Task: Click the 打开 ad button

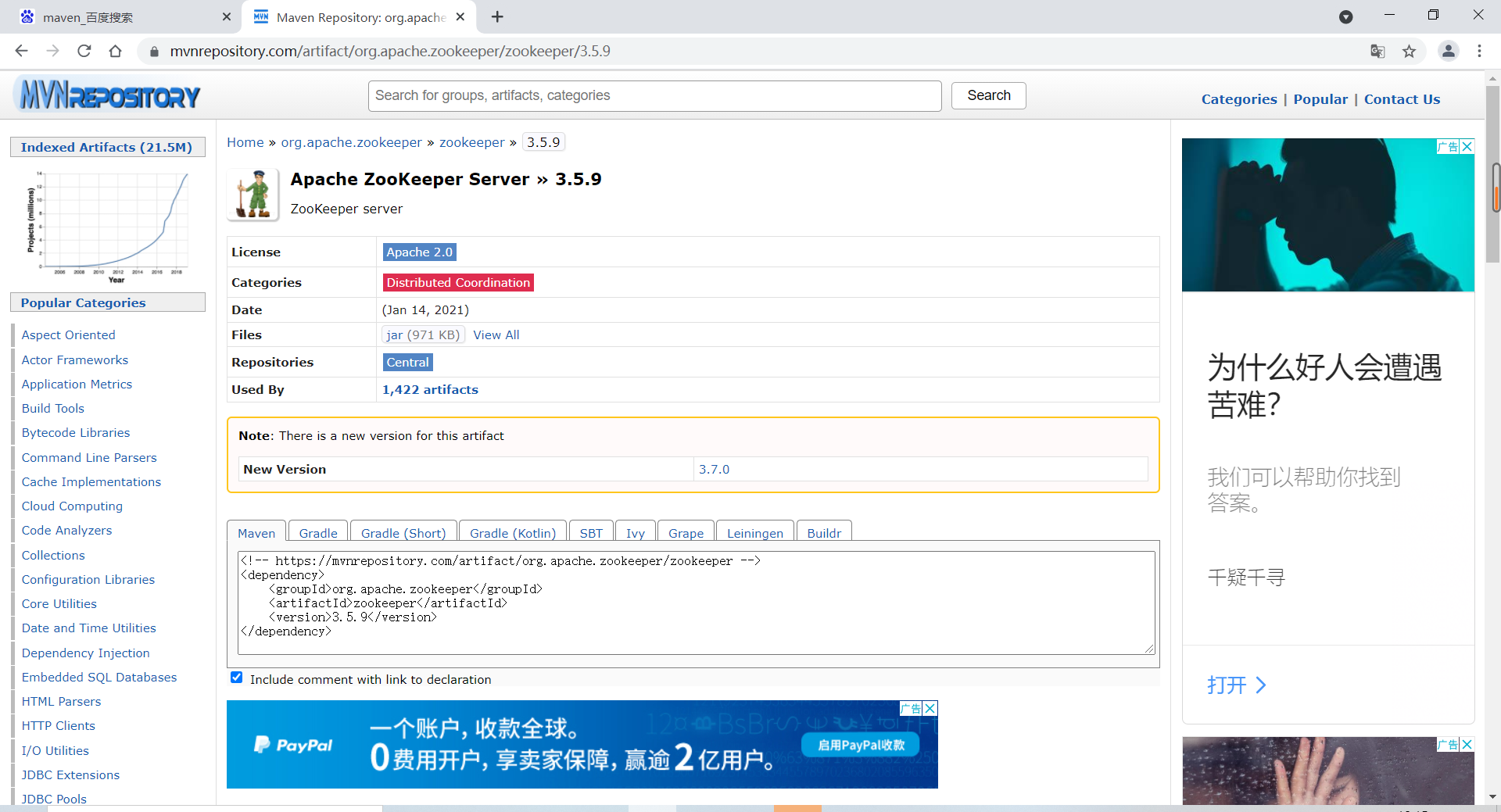Action: [1236, 685]
